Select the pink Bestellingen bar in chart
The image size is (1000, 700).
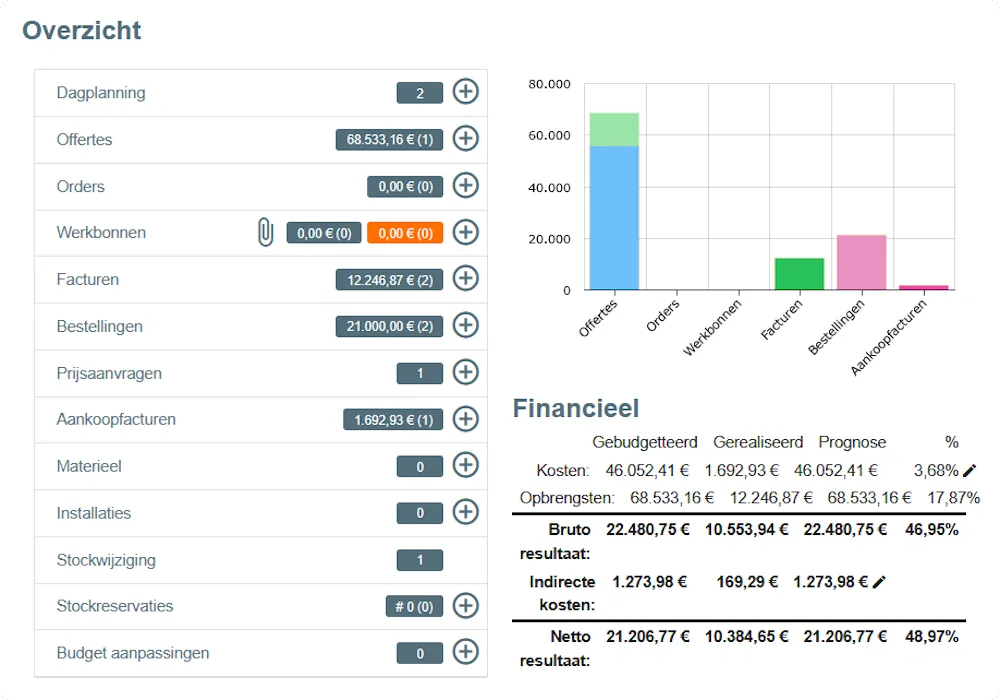[x=862, y=263]
